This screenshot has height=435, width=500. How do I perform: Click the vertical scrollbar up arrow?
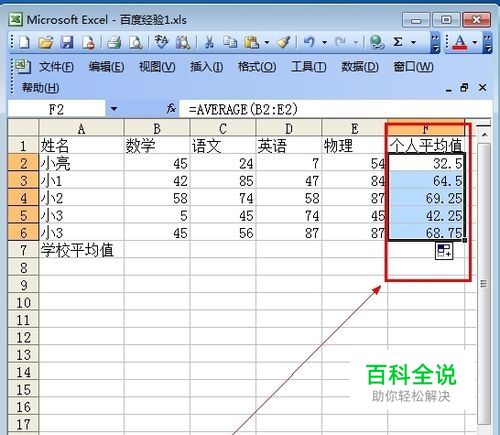[x=484, y=135]
